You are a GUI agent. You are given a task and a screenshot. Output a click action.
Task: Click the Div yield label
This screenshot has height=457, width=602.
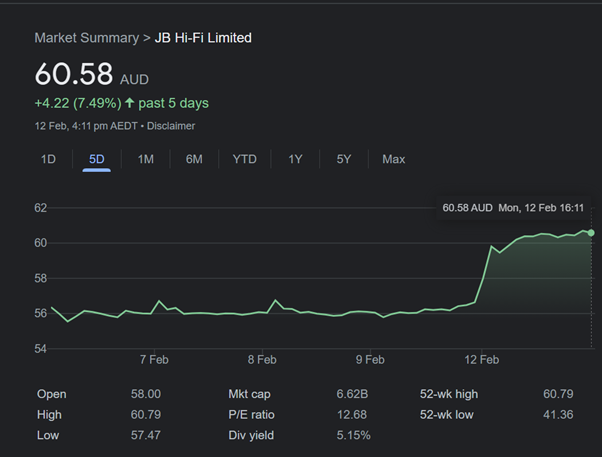(251, 435)
